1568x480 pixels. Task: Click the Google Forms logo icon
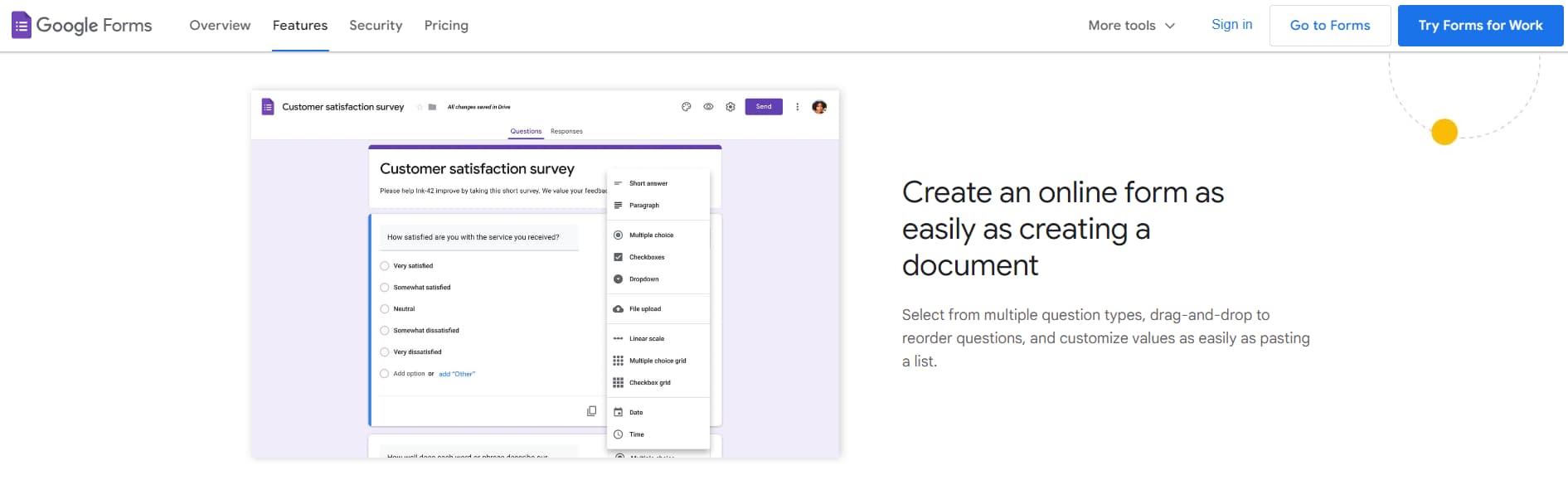pos(21,26)
